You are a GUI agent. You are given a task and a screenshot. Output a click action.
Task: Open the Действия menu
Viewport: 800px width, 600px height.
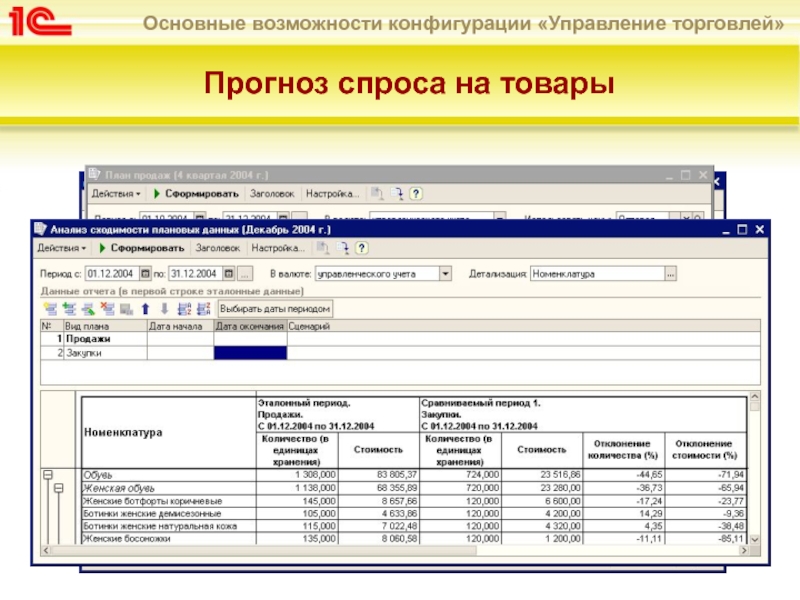coord(62,247)
